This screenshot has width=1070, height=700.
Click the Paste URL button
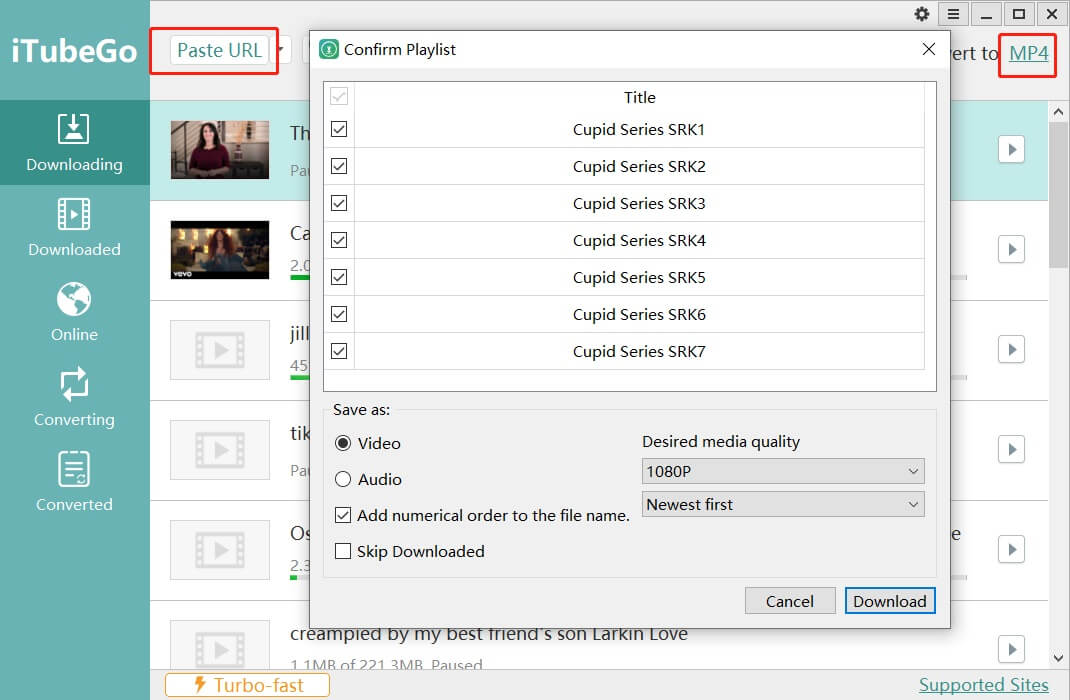[219, 50]
